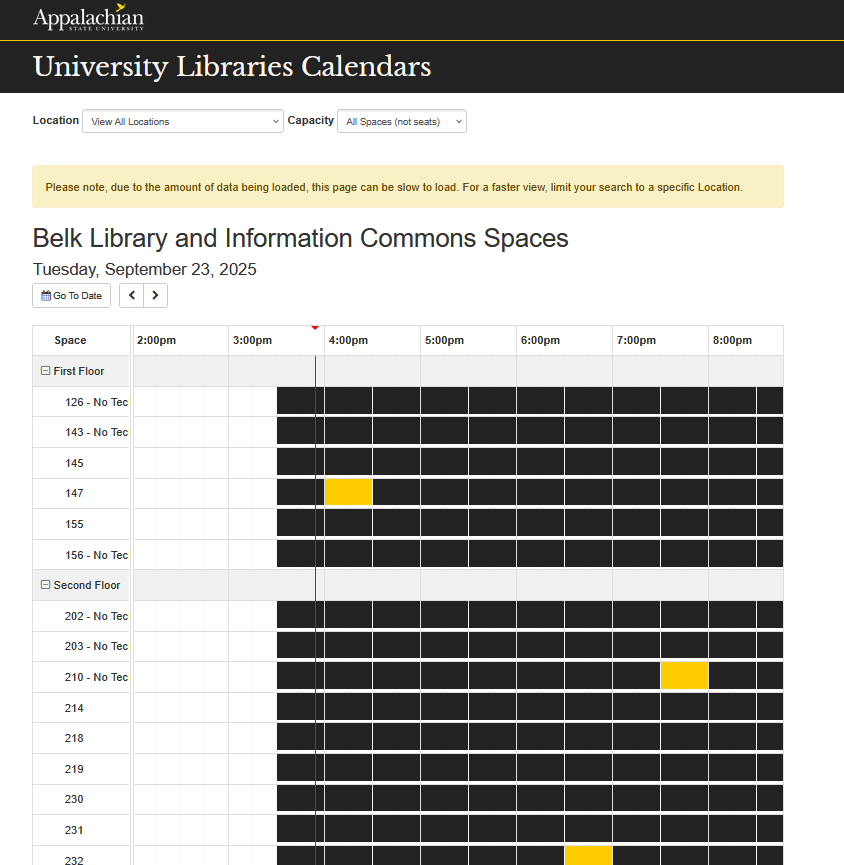Image resolution: width=844 pixels, height=865 pixels.
Task: Click the red current-time marker
Action: [x=315, y=328]
